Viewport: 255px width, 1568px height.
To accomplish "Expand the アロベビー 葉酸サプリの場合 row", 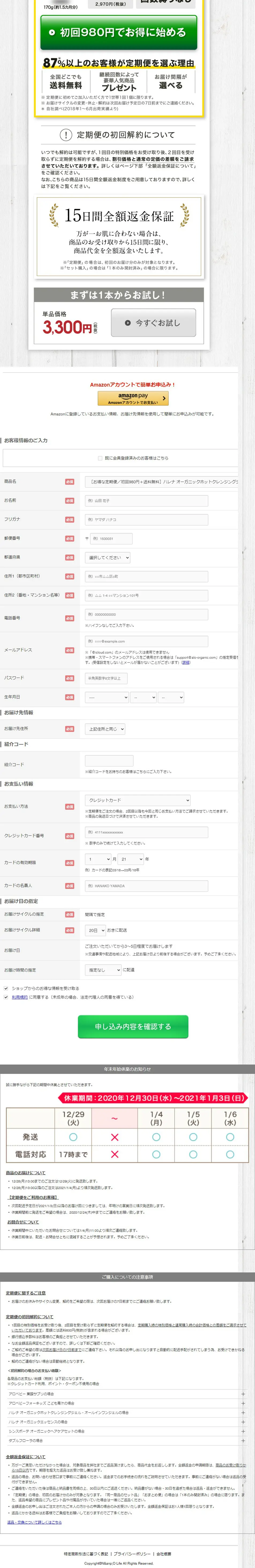I will coord(127,1393).
